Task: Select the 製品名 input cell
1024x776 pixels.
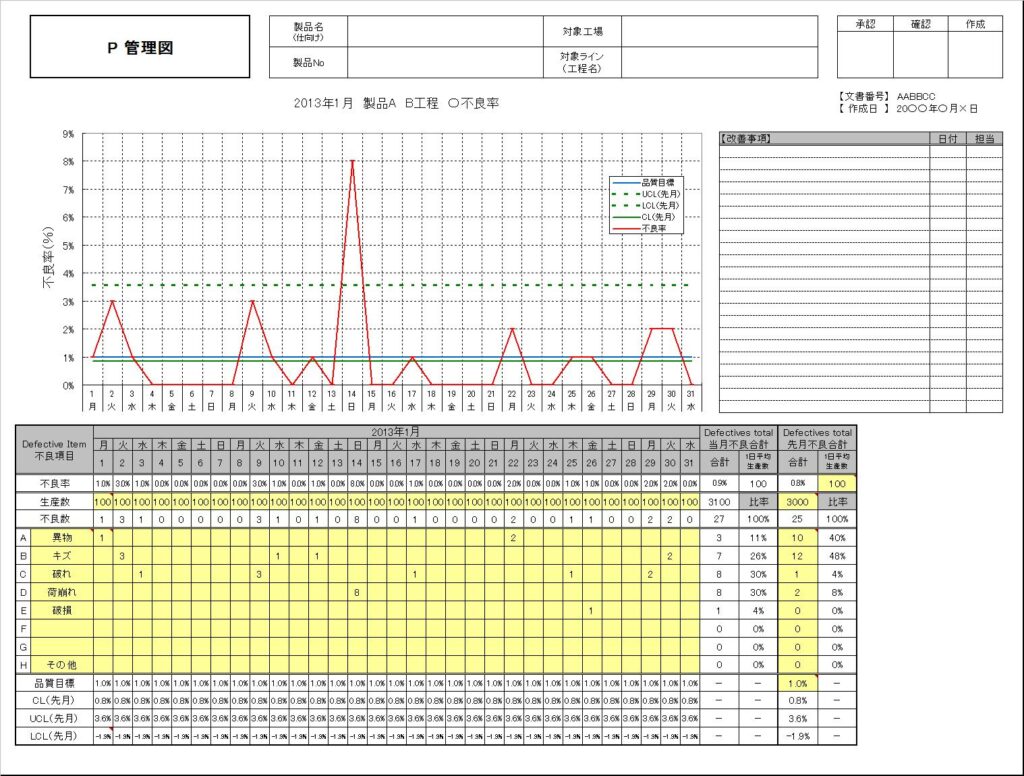Action: pos(445,31)
